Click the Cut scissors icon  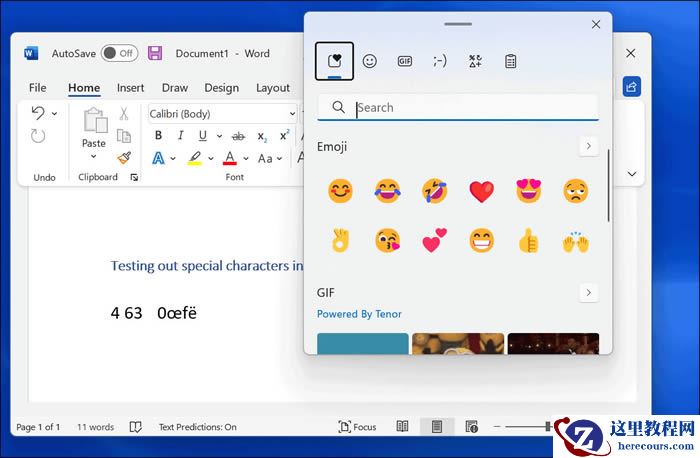click(x=124, y=114)
